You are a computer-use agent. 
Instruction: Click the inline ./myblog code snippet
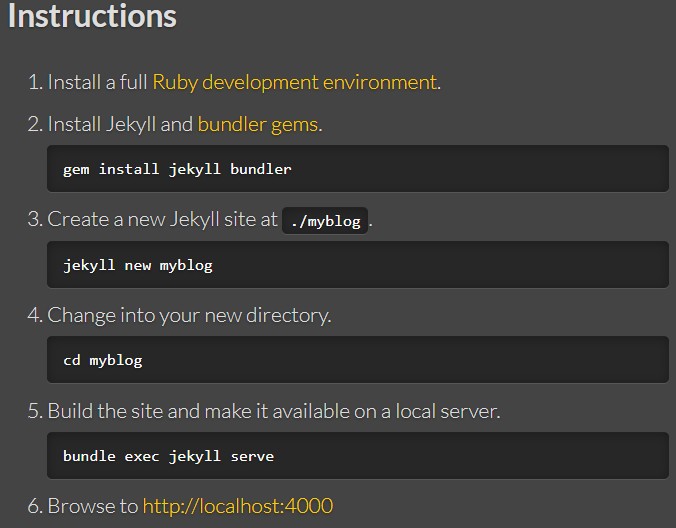[x=325, y=221]
